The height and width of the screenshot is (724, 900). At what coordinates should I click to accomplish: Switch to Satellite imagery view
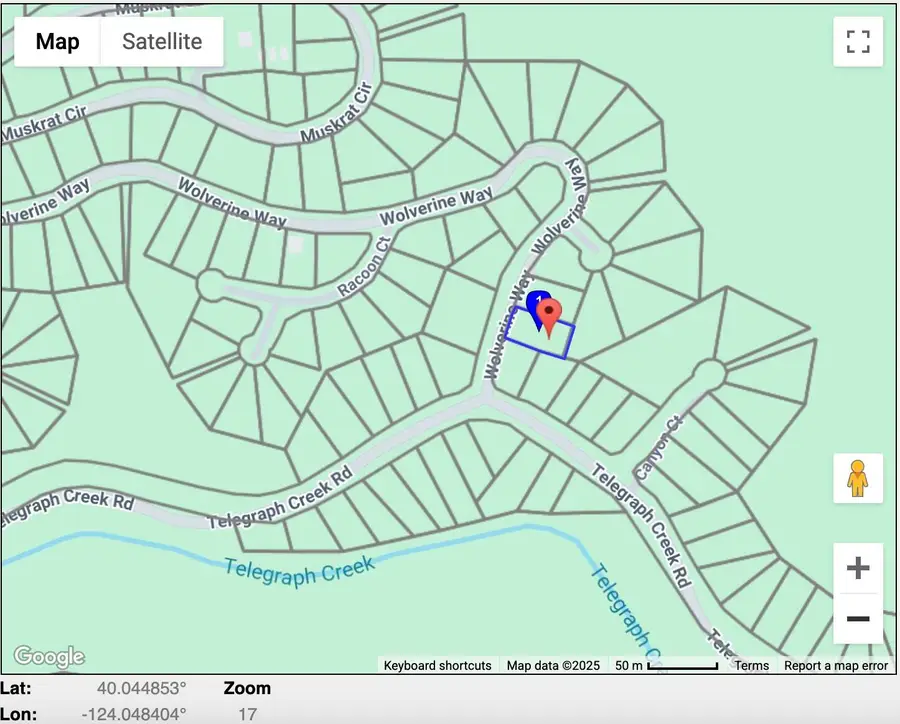pyautogui.click(x=162, y=41)
